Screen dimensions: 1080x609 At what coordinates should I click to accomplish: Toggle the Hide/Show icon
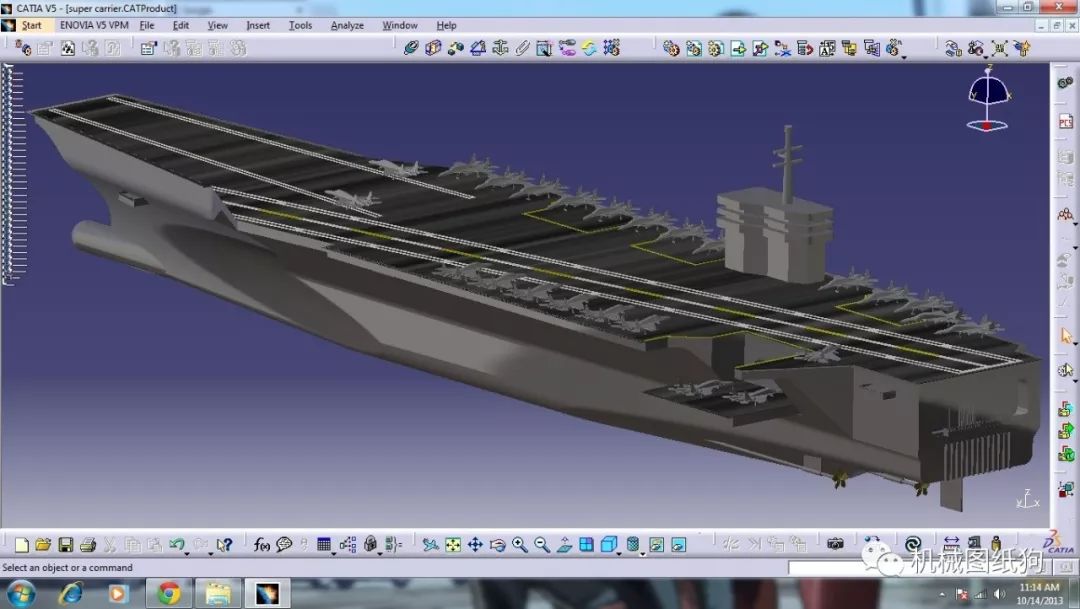657,545
